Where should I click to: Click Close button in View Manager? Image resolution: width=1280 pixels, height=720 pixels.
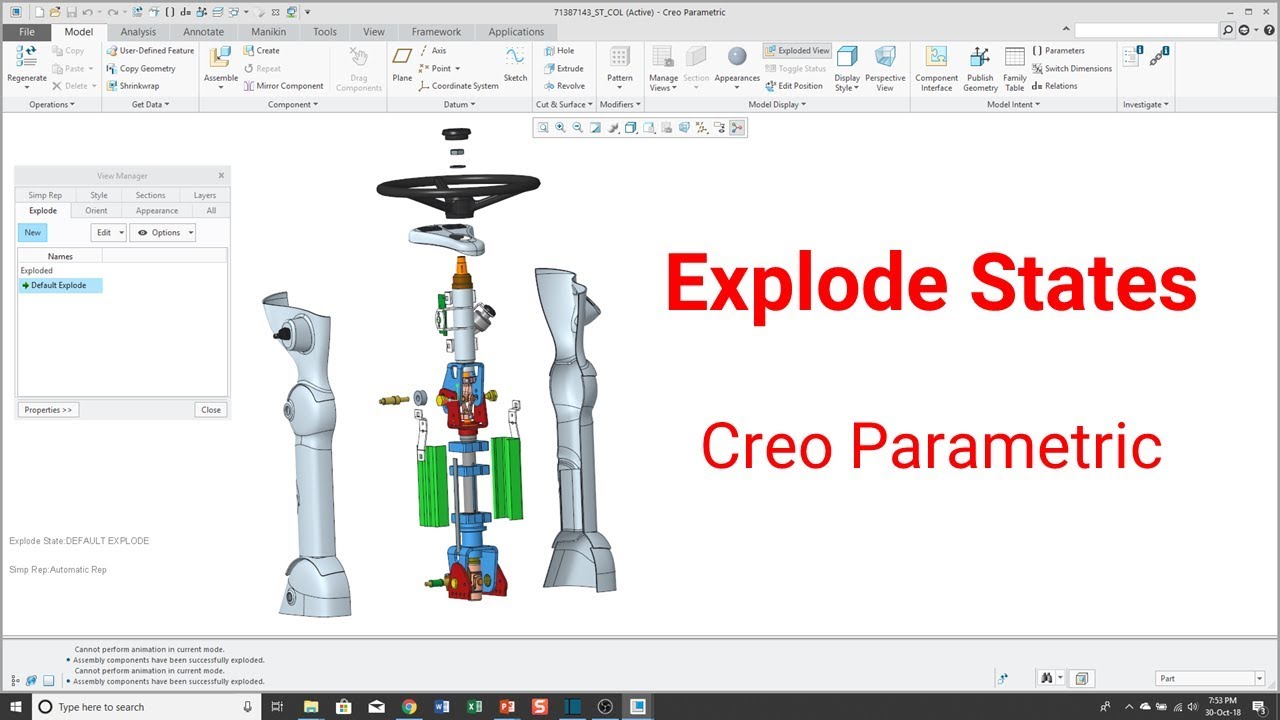[211, 410]
